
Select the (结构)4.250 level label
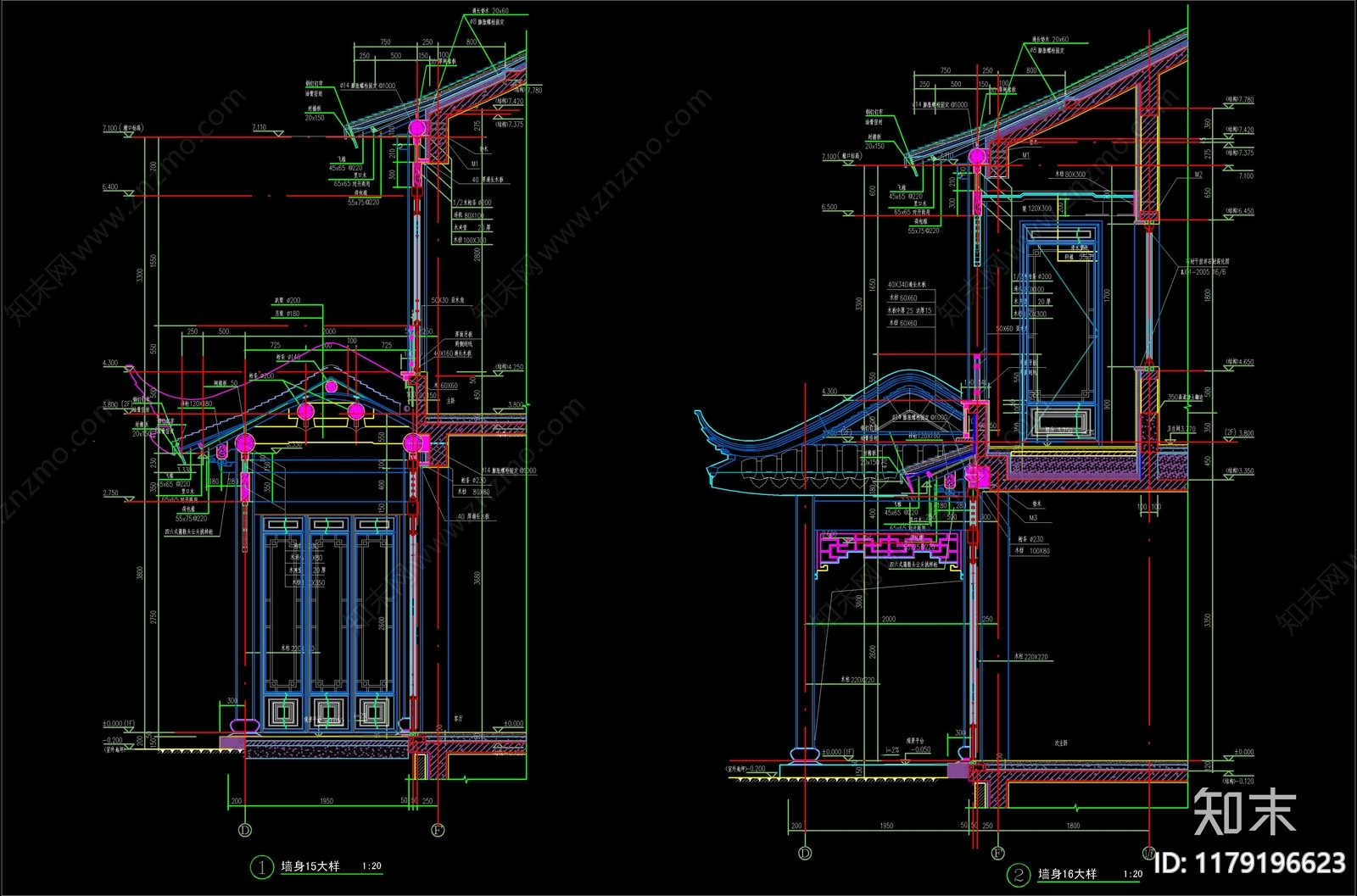(509, 367)
